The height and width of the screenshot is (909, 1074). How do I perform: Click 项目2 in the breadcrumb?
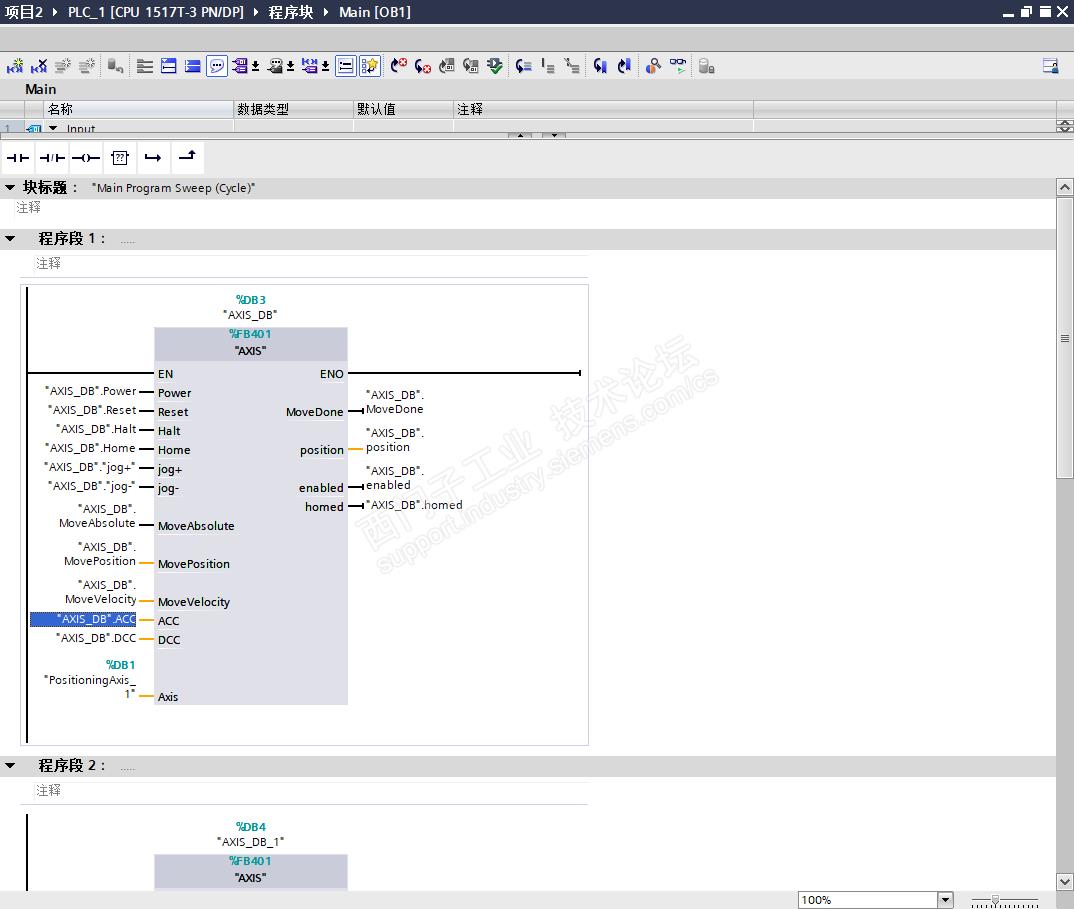pos(24,12)
